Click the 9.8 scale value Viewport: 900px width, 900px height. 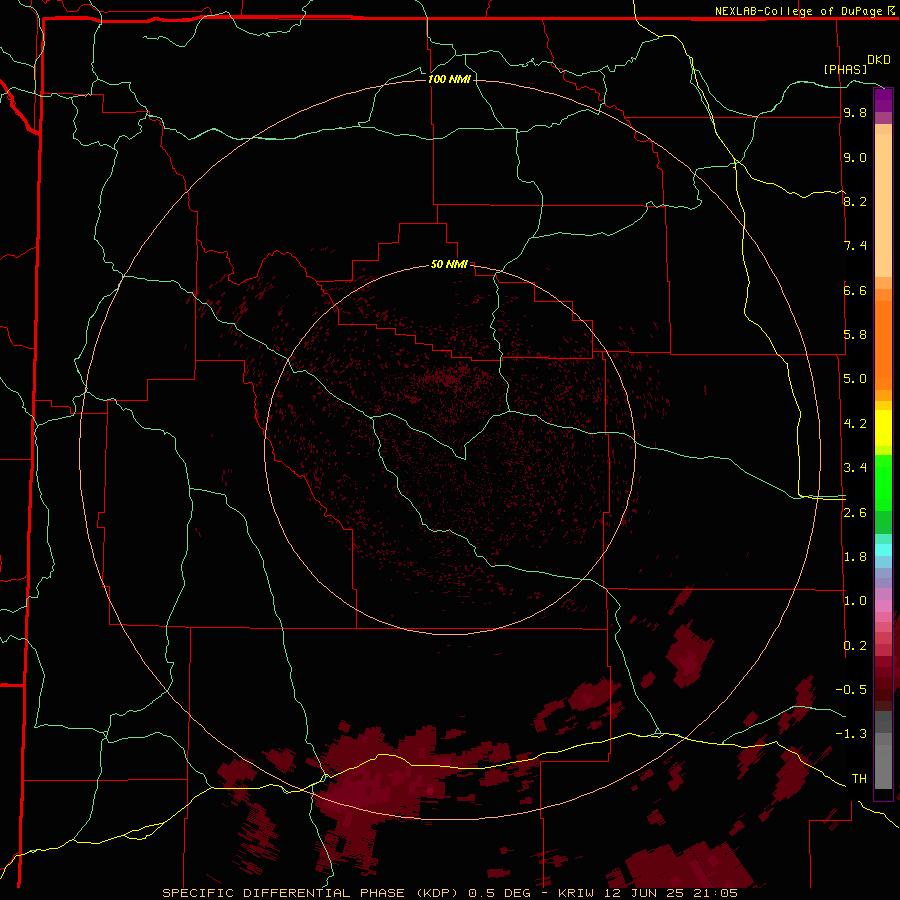(x=855, y=112)
